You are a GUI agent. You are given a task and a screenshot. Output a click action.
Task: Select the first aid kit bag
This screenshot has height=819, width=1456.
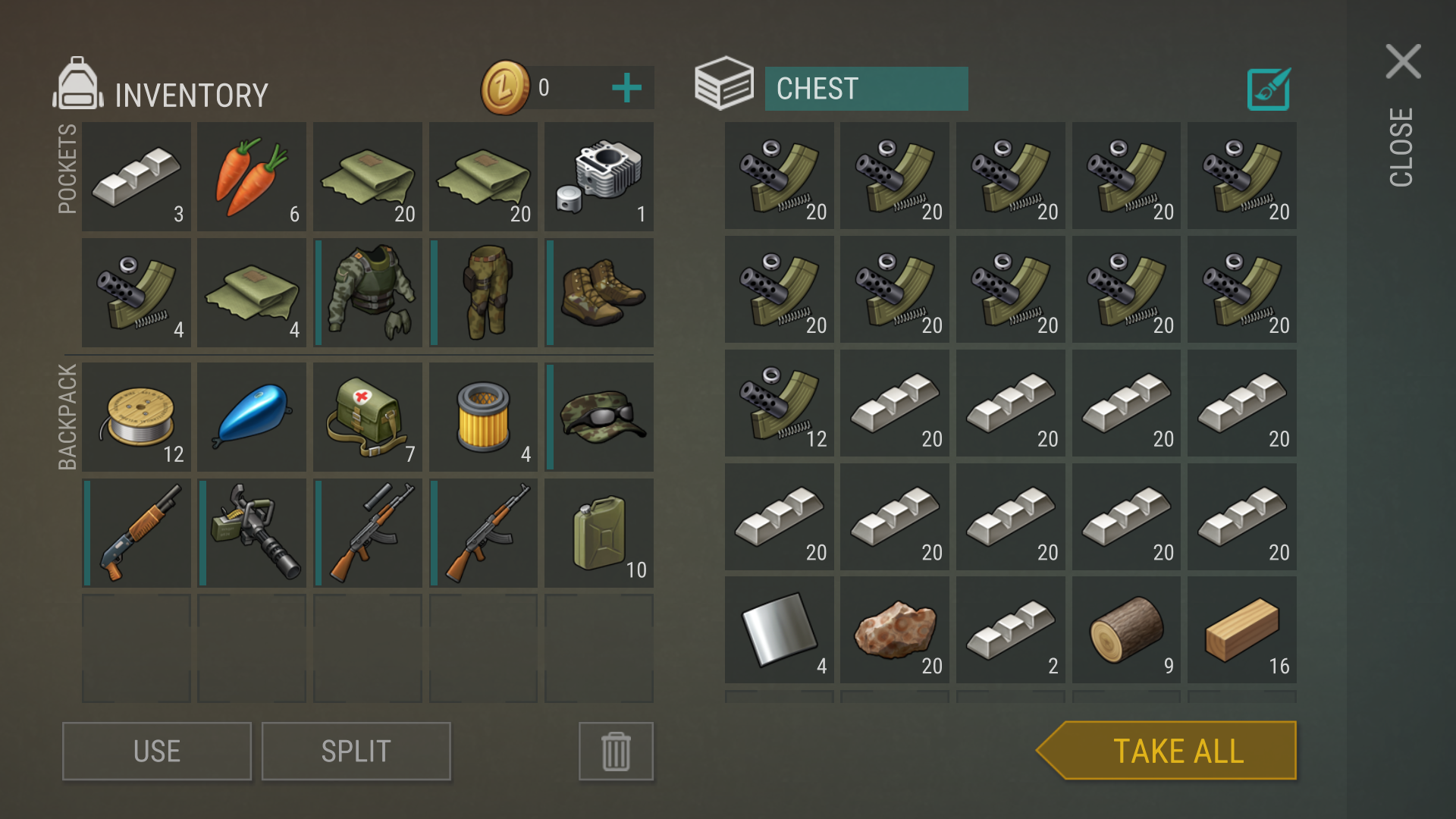coord(368,416)
